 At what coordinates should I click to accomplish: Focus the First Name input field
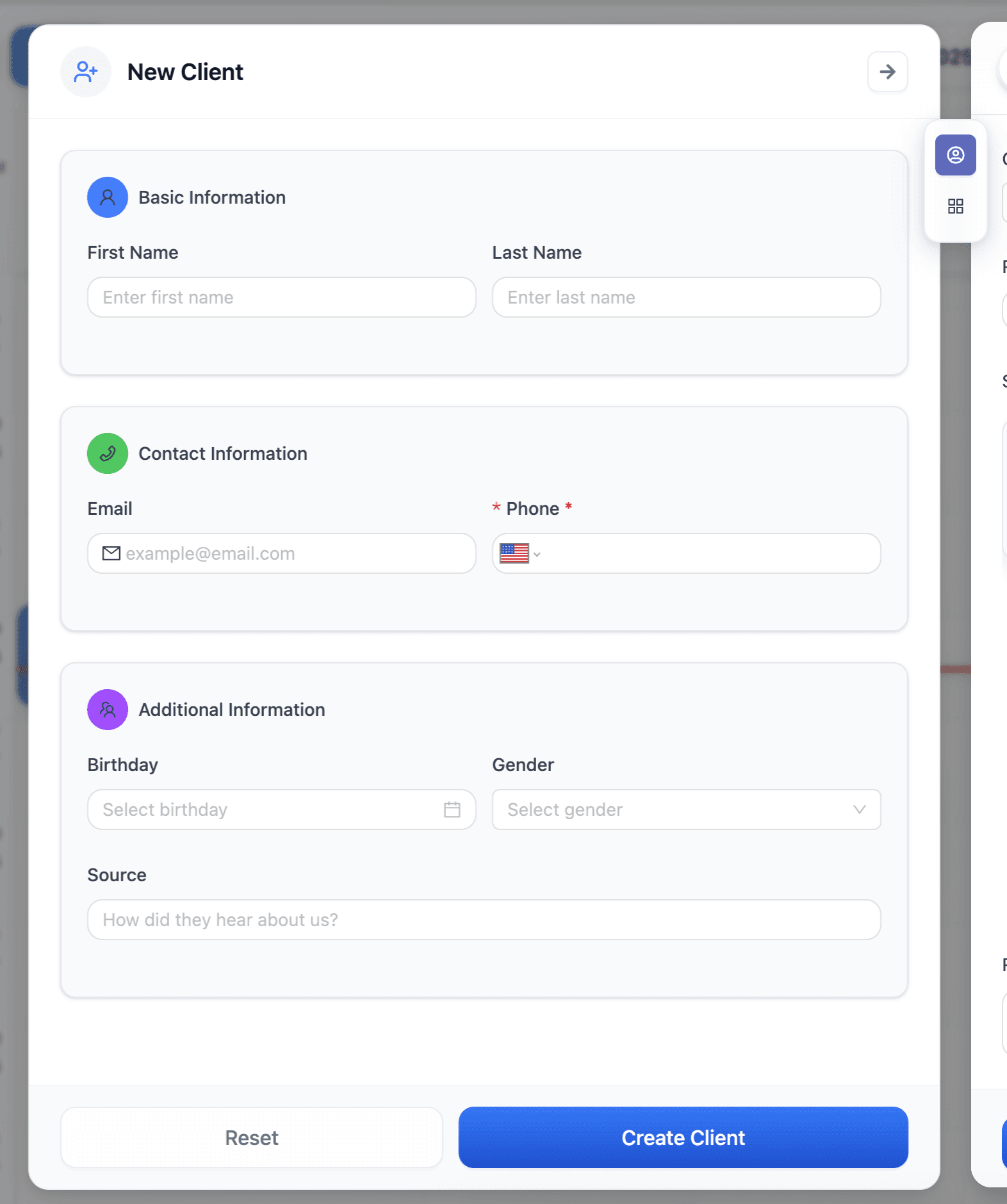point(282,297)
